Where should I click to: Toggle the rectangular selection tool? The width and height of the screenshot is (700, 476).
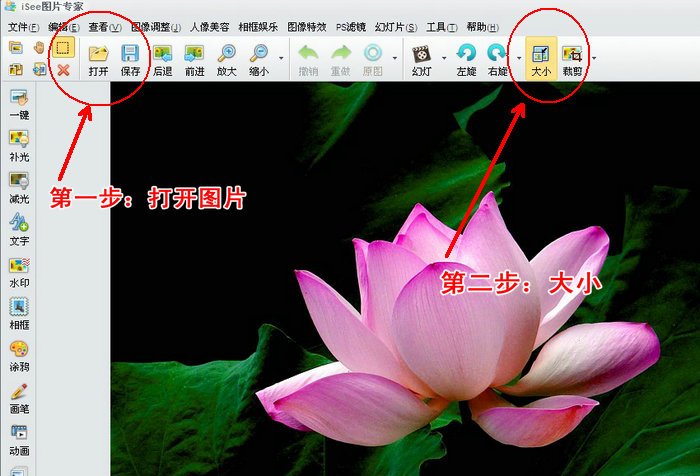[63, 48]
